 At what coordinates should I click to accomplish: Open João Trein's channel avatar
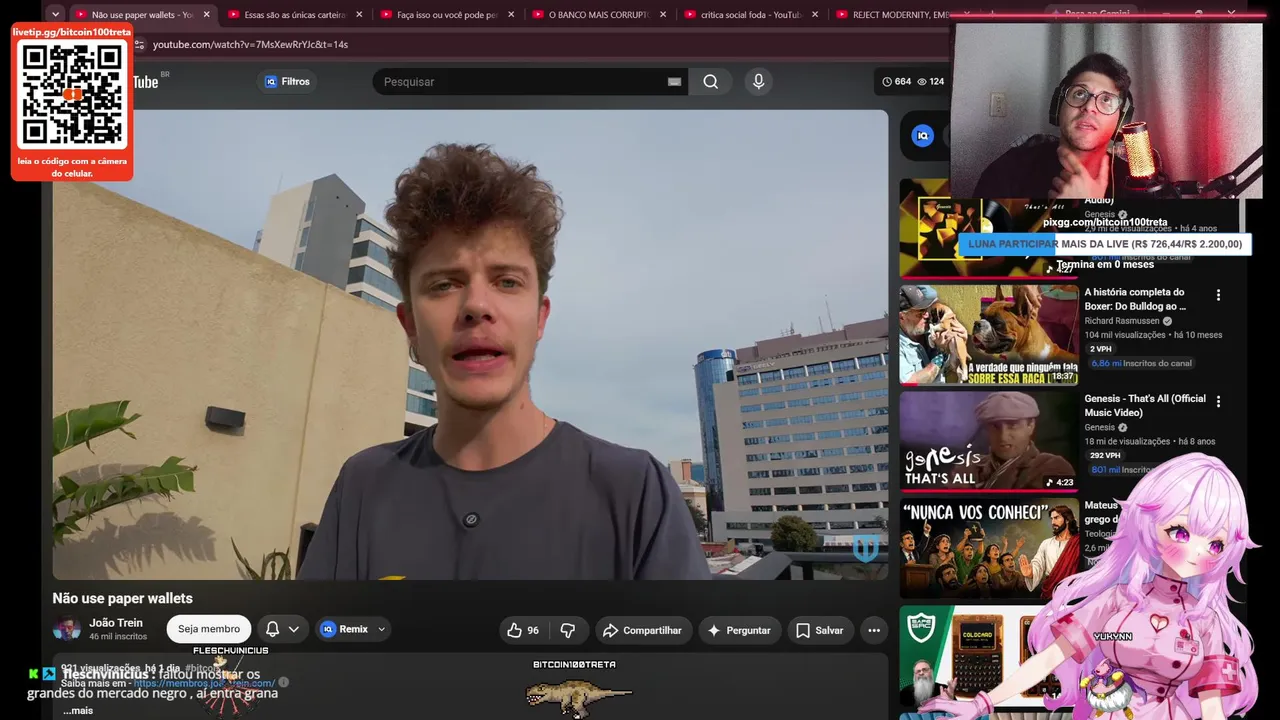[66, 629]
